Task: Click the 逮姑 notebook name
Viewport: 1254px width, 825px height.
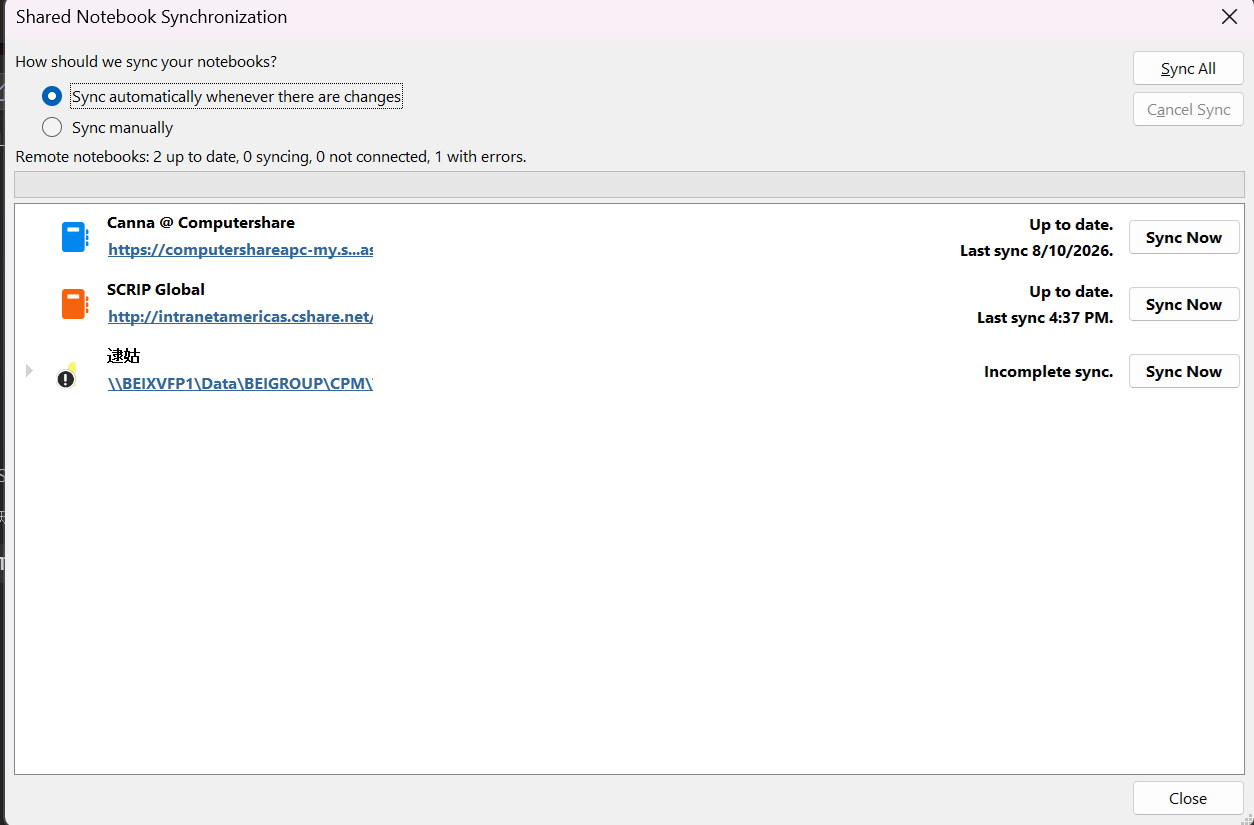Action: pos(123,356)
